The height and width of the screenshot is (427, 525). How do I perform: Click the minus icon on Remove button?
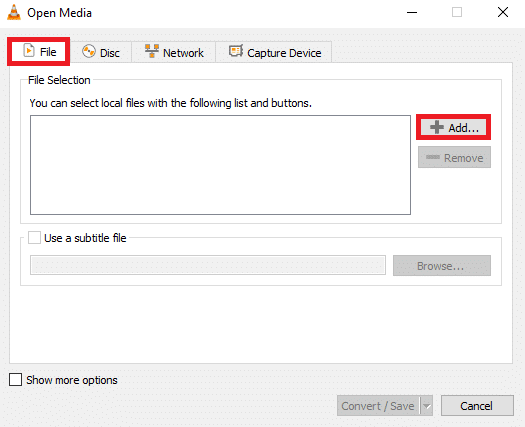tap(433, 157)
